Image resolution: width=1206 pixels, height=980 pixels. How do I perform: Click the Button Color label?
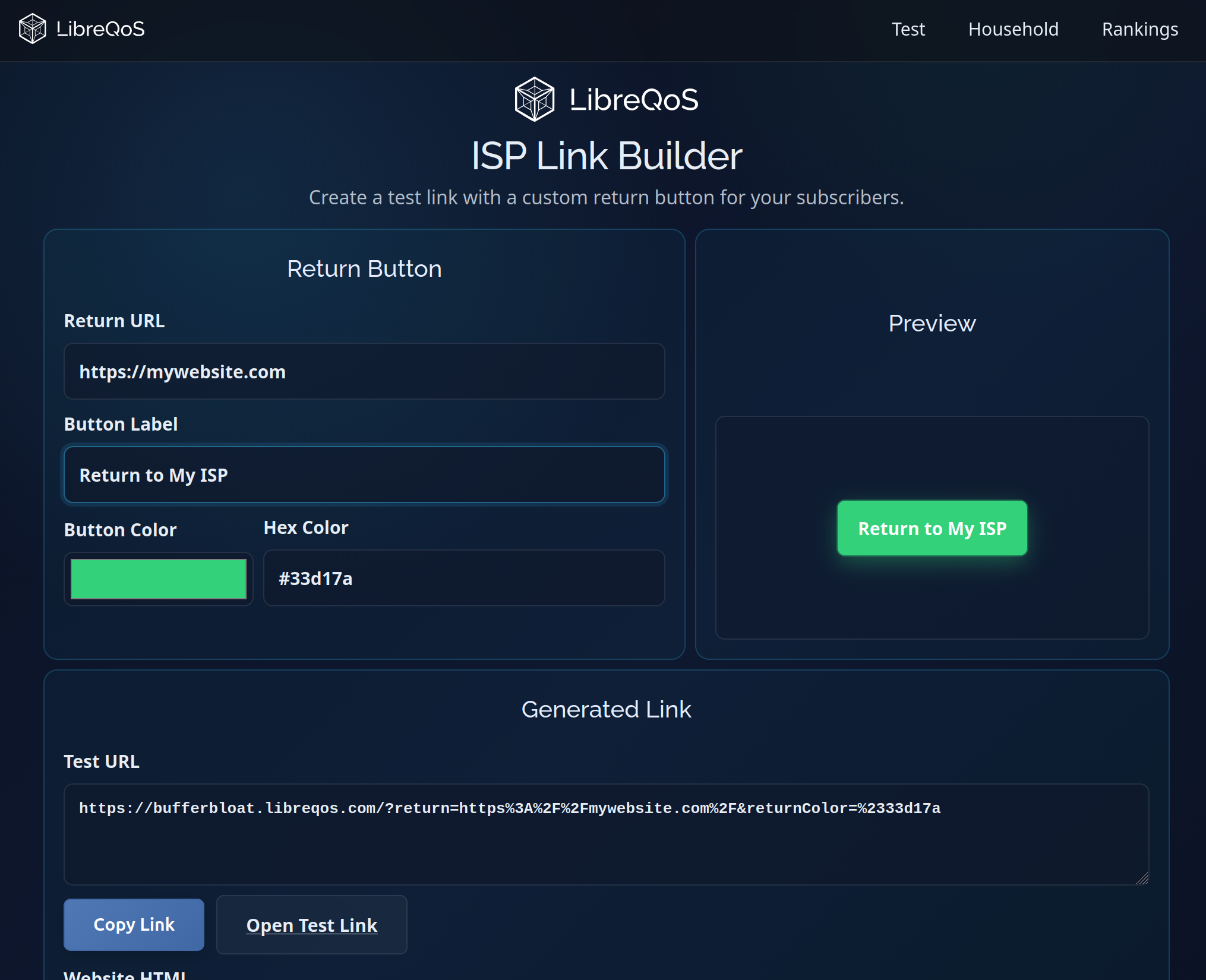click(120, 530)
